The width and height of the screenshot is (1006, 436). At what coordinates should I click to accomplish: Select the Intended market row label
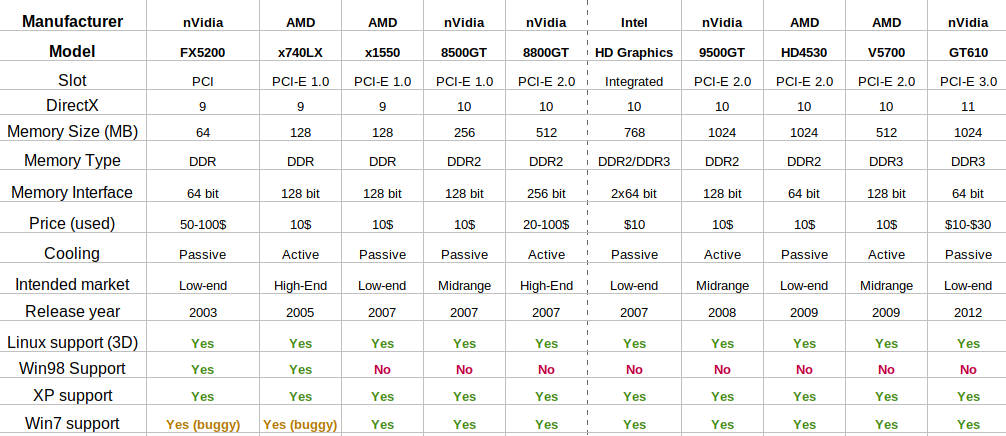tap(72, 284)
